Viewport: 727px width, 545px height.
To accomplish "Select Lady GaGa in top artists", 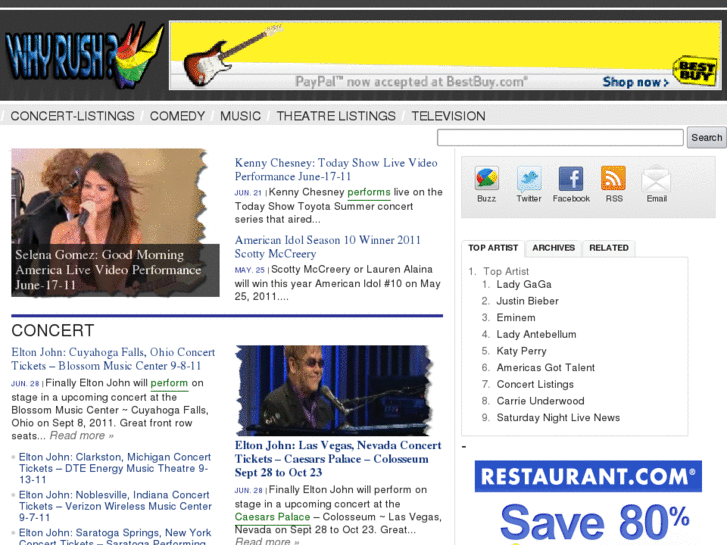I will 524,284.
